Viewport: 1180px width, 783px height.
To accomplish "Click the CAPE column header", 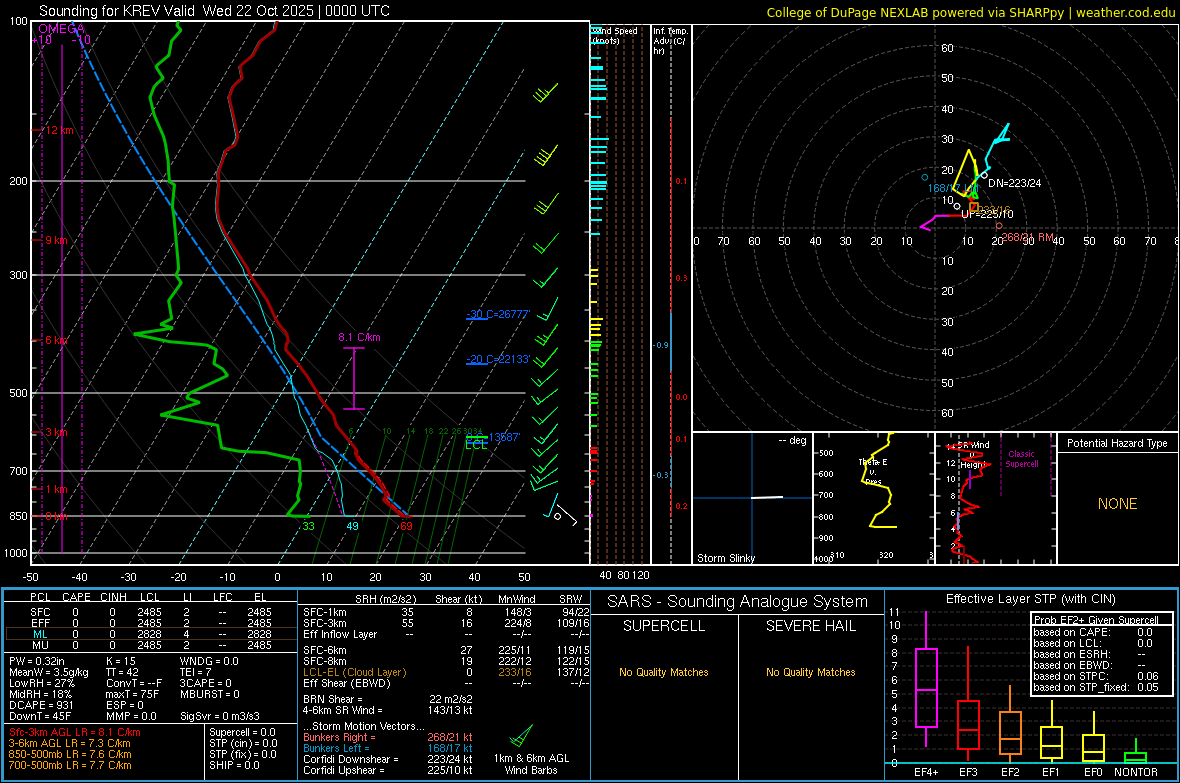I will coord(76,597).
